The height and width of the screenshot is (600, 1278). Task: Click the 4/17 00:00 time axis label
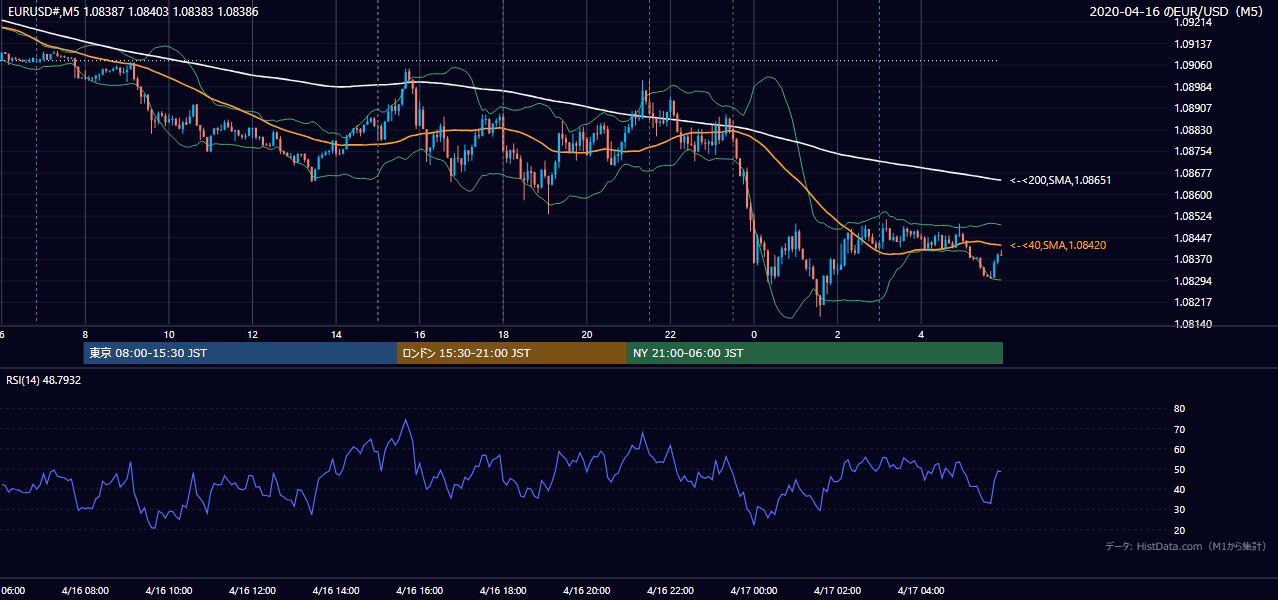click(x=754, y=590)
